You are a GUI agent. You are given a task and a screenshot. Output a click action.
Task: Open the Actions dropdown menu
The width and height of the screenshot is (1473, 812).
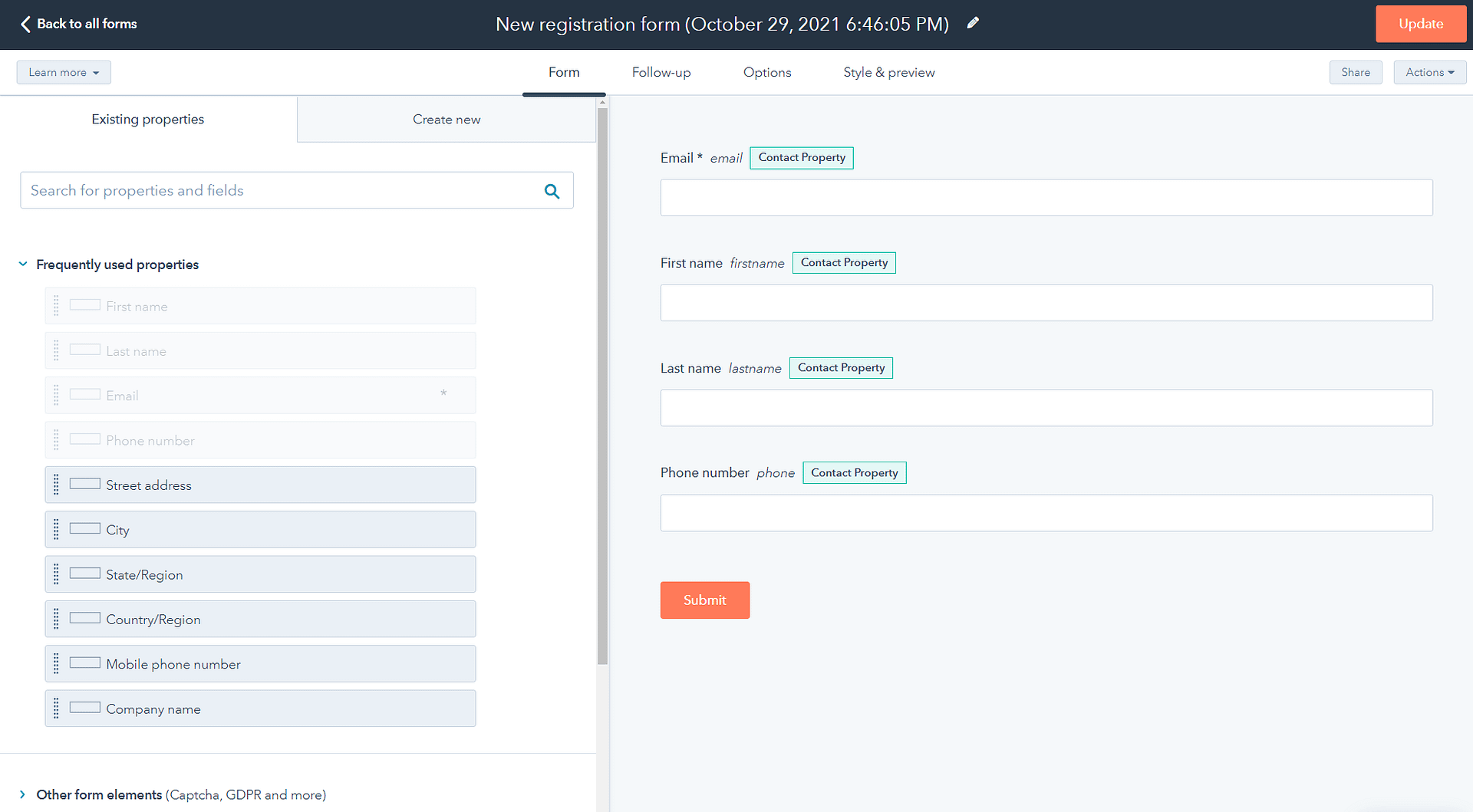point(1429,72)
